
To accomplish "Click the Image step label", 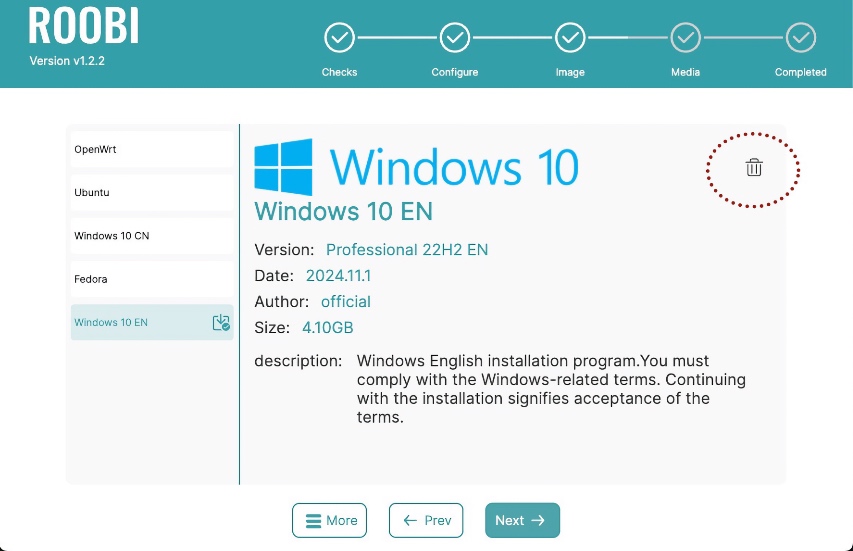I will pyautogui.click(x=570, y=72).
